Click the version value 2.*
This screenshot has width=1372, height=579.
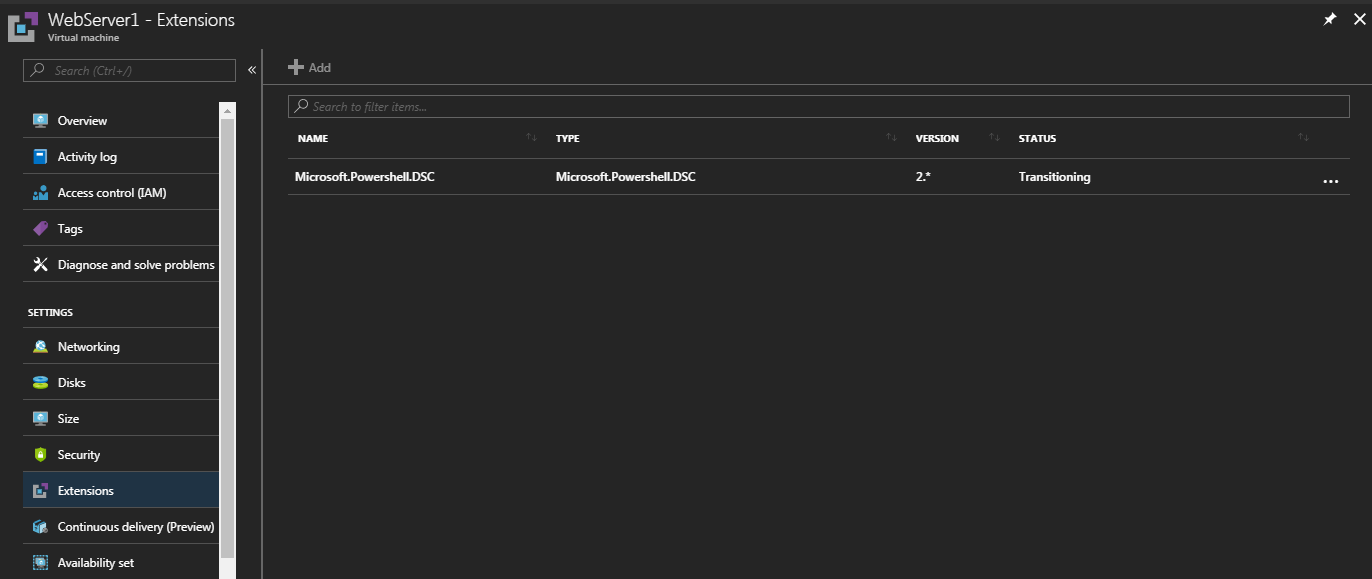click(x=923, y=177)
